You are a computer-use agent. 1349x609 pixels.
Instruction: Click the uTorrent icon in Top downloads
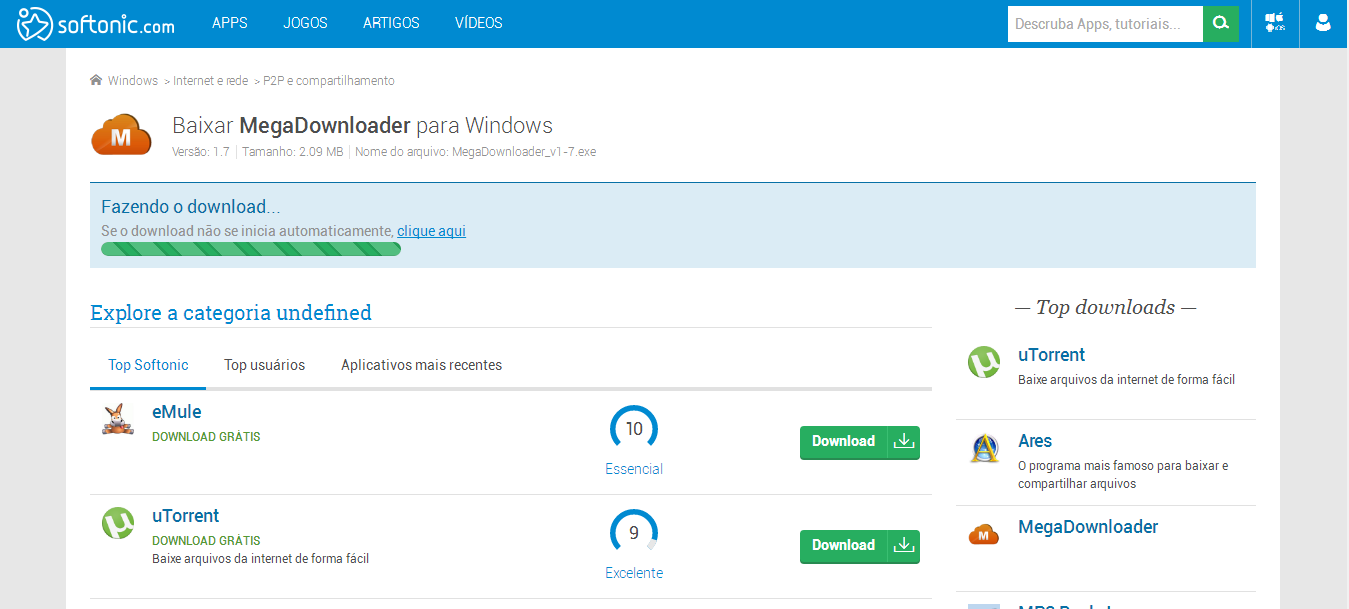click(984, 362)
